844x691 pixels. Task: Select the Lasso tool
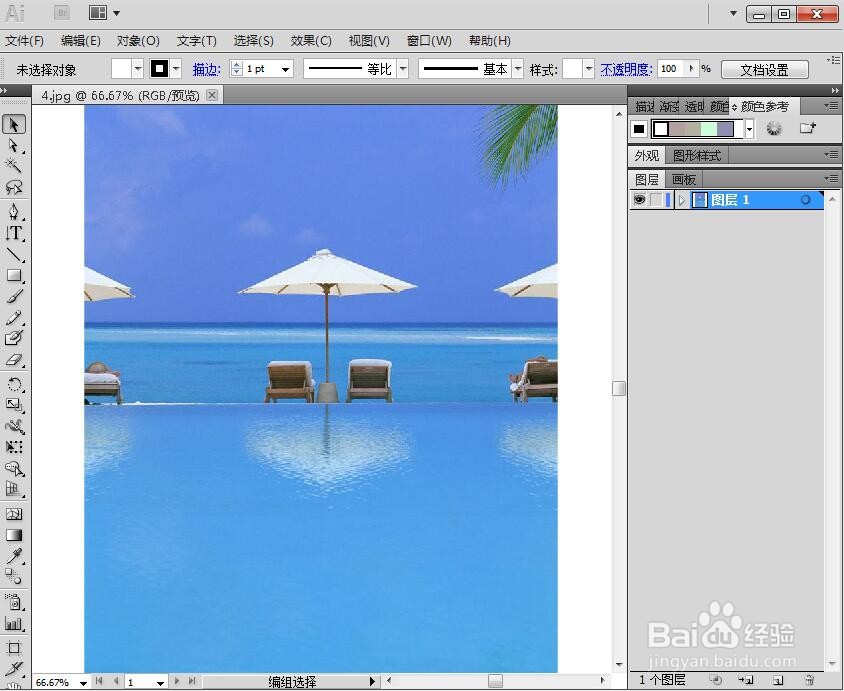tap(14, 187)
